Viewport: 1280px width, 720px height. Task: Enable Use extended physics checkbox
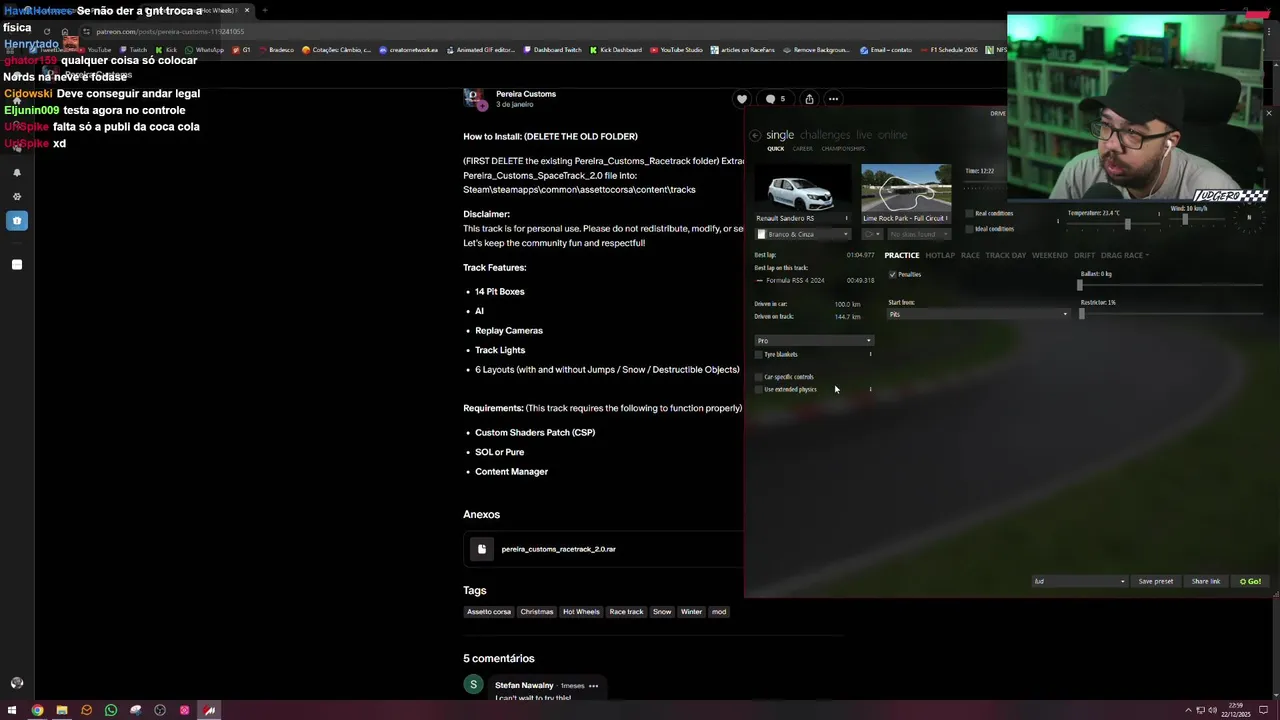[x=759, y=389]
